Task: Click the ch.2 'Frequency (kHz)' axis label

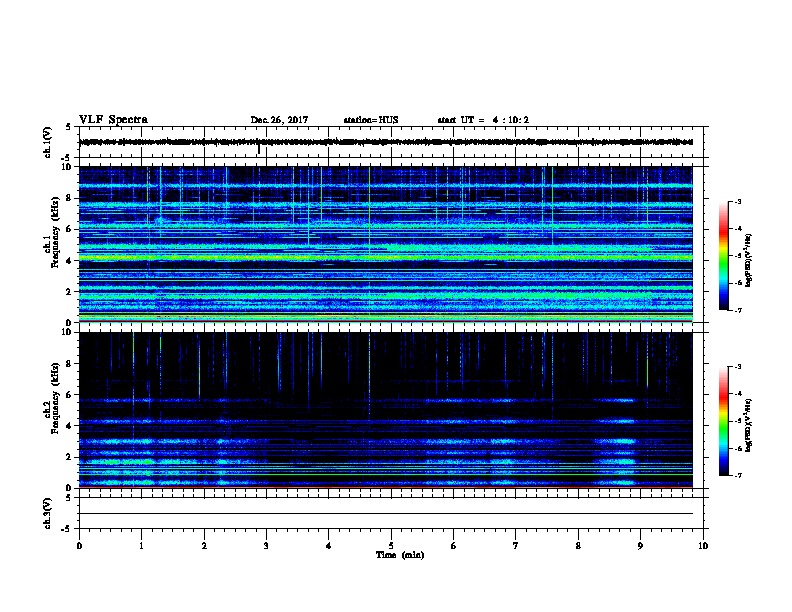Action: coord(55,398)
